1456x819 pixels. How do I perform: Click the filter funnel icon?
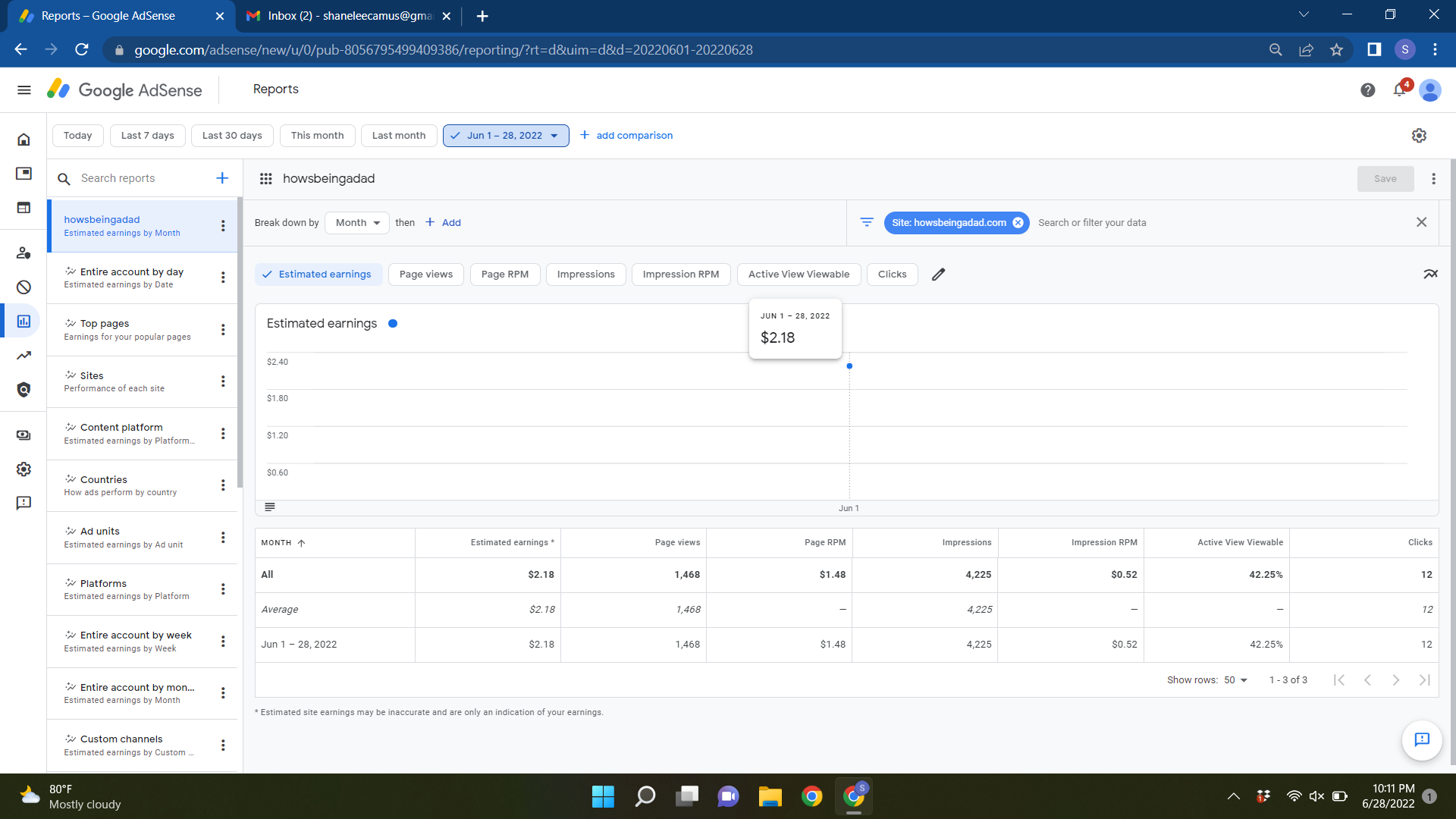tap(867, 222)
